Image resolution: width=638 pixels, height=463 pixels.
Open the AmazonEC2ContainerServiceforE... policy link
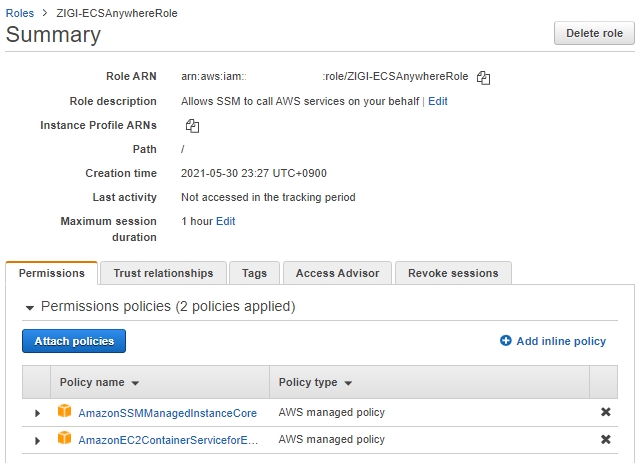click(168, 440)
